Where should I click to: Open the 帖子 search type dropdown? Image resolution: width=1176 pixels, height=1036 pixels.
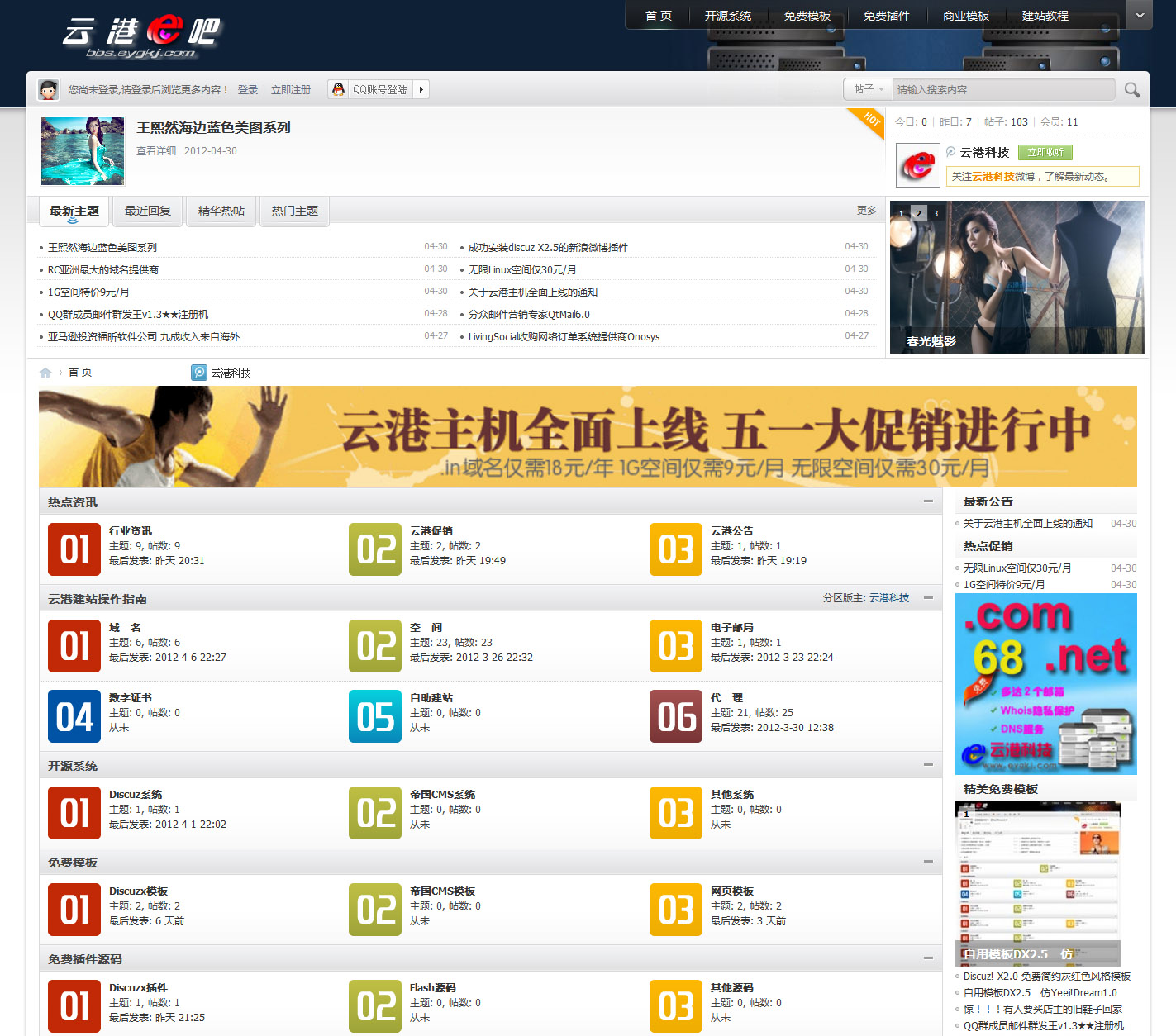point(868,89)
